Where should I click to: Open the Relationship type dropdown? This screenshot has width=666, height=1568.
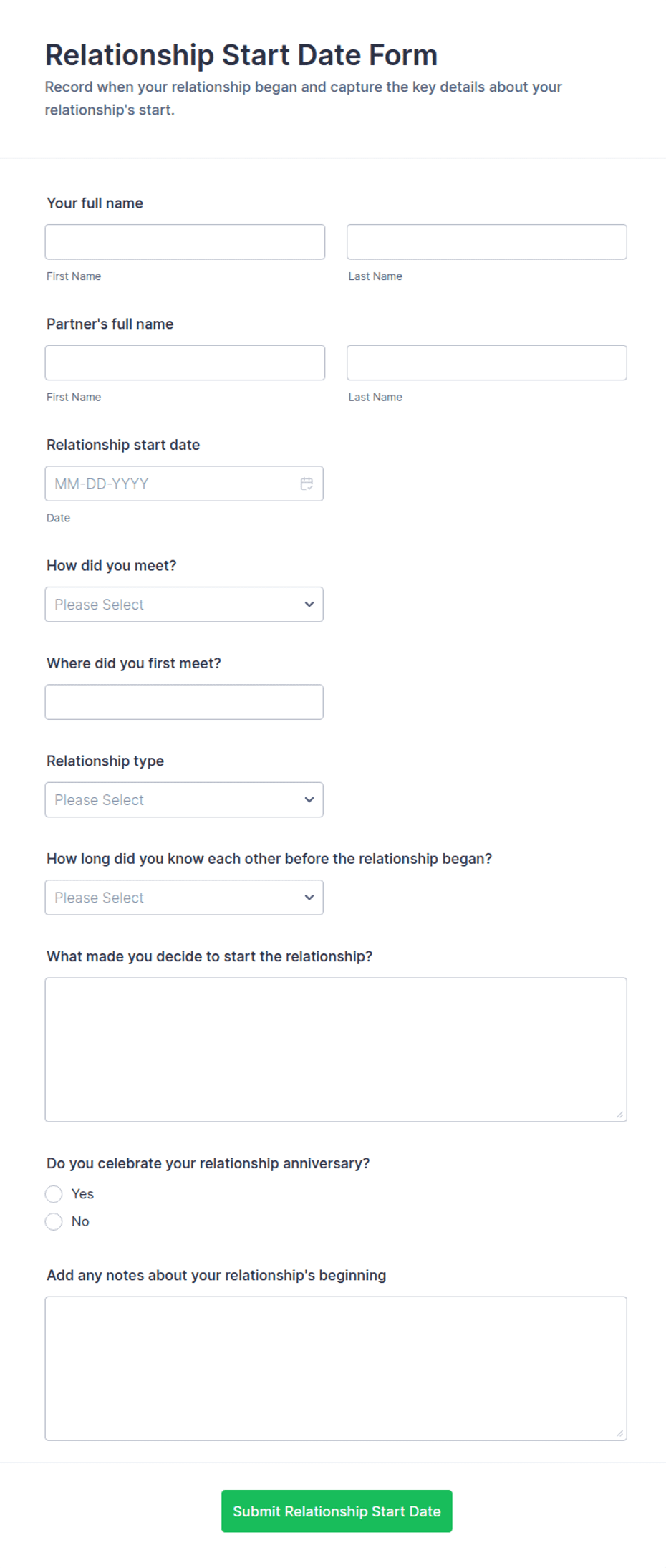tap(184, 799)
